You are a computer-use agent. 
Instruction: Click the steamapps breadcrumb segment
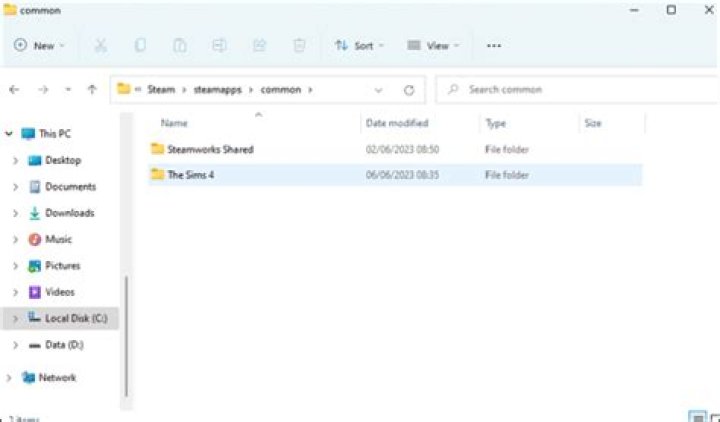pyautogui.click(x=217, y=90)
